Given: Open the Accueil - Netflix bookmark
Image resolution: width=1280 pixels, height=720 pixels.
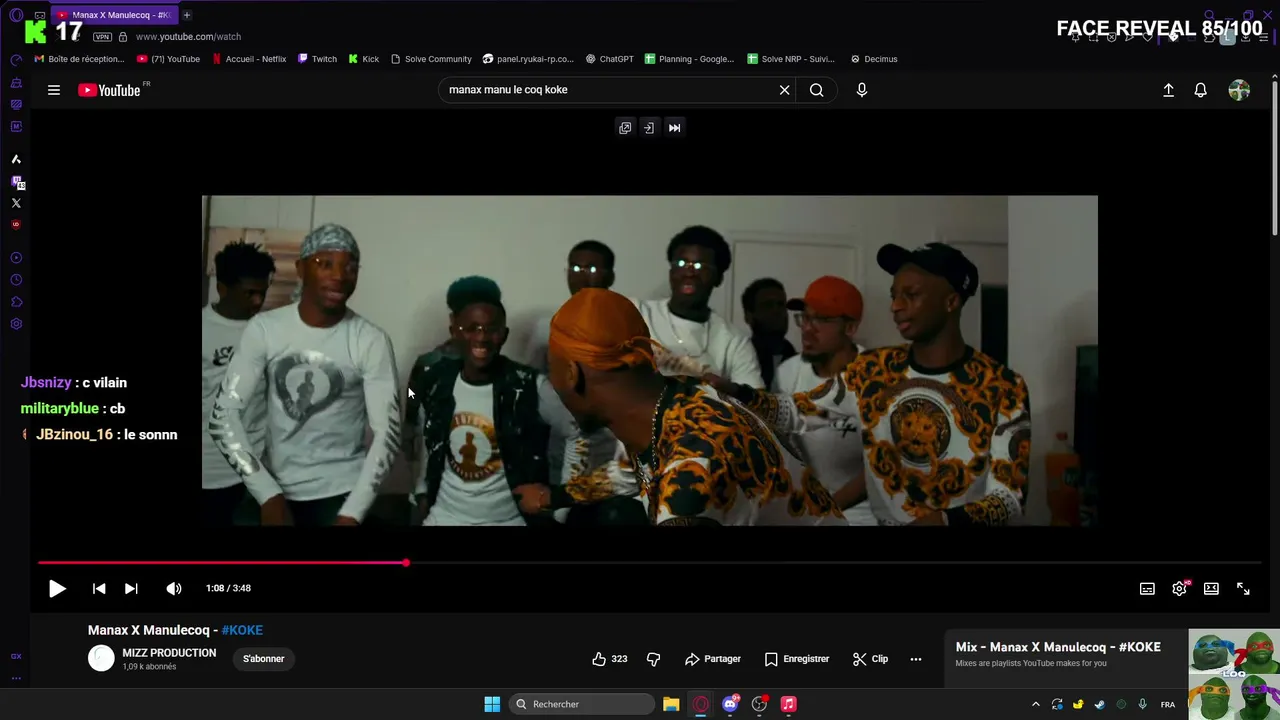Looking at the screenshot, I should point(249,59).
